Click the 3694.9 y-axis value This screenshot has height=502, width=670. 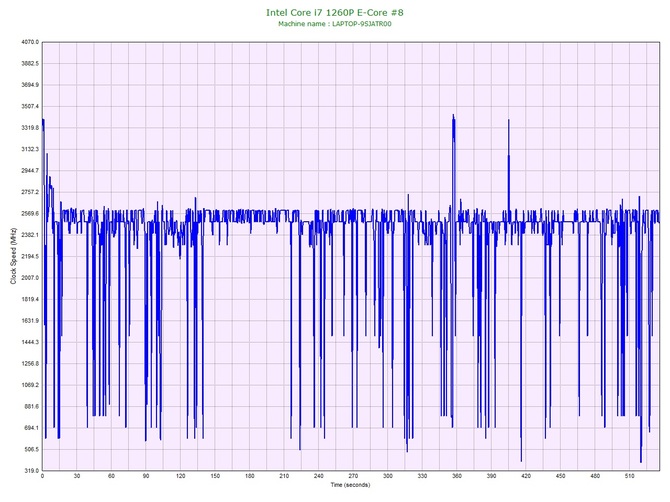(x=30, y=85)
